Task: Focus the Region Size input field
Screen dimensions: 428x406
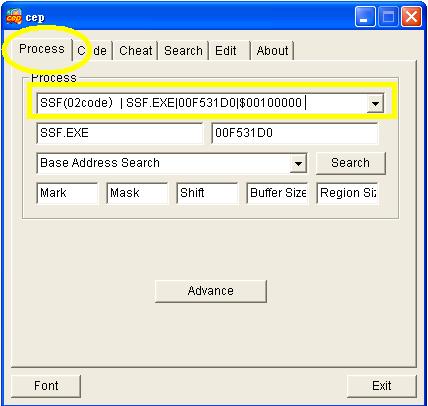Action: coord(347,193)
